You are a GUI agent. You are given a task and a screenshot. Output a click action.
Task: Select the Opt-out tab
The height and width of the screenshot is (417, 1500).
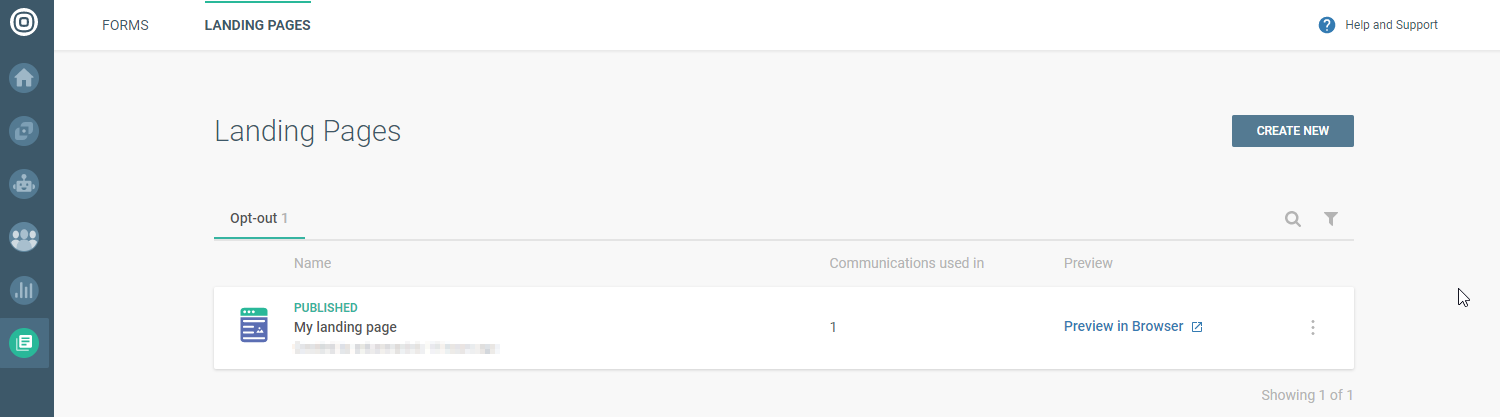click(x=259, y=218)
